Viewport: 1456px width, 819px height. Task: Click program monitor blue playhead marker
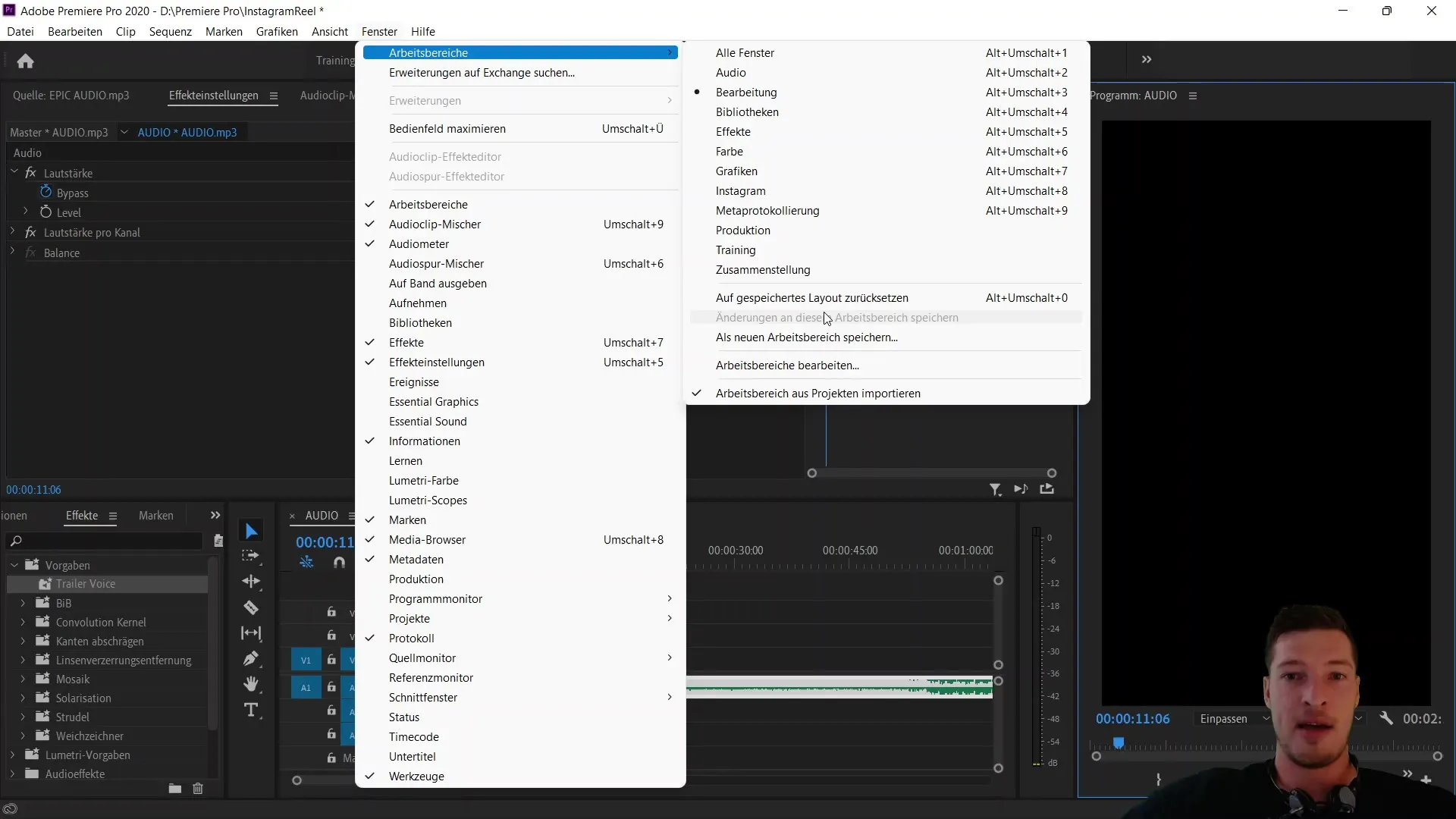(1119, 742)
